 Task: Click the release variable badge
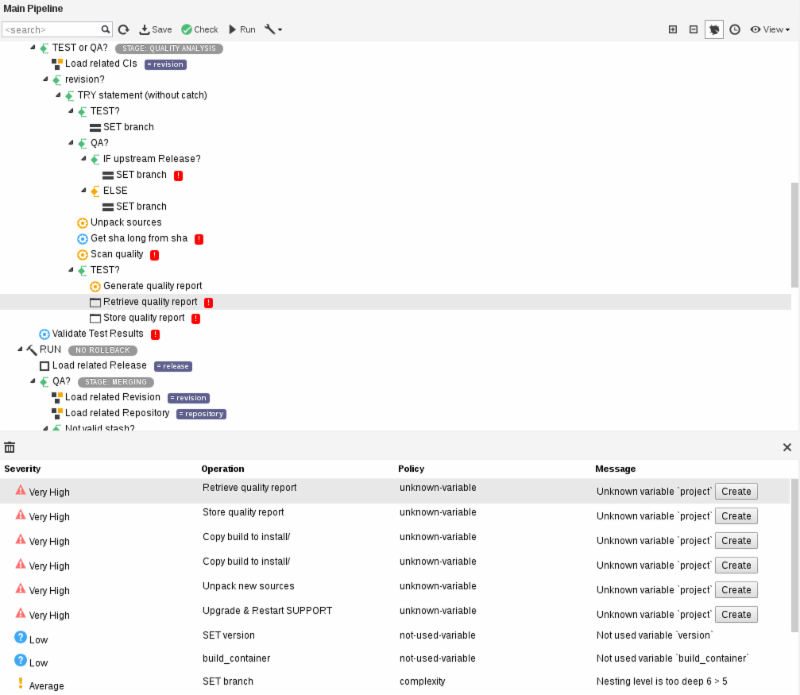point(173,366)
